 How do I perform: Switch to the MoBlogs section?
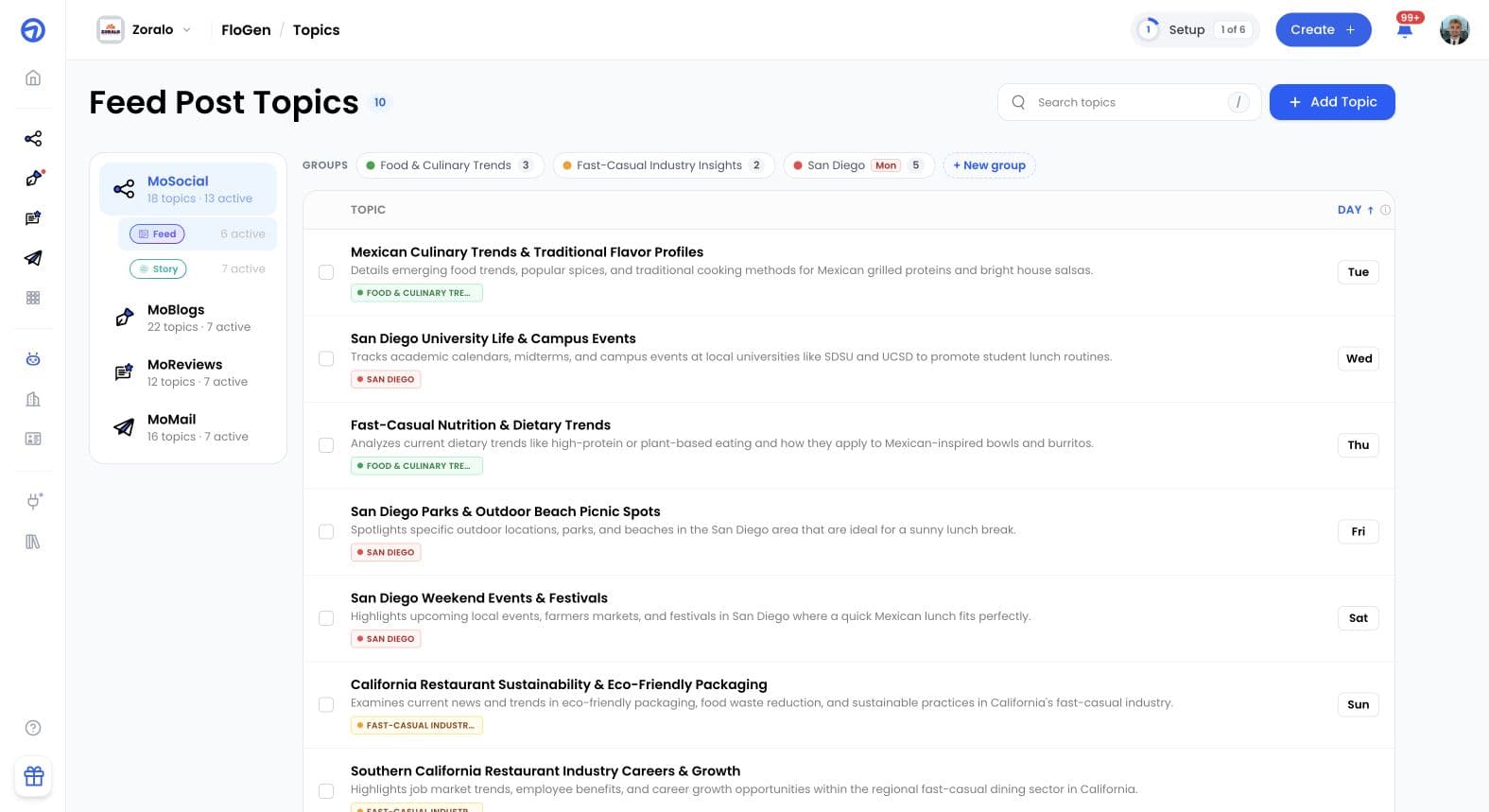pos(188,318)
